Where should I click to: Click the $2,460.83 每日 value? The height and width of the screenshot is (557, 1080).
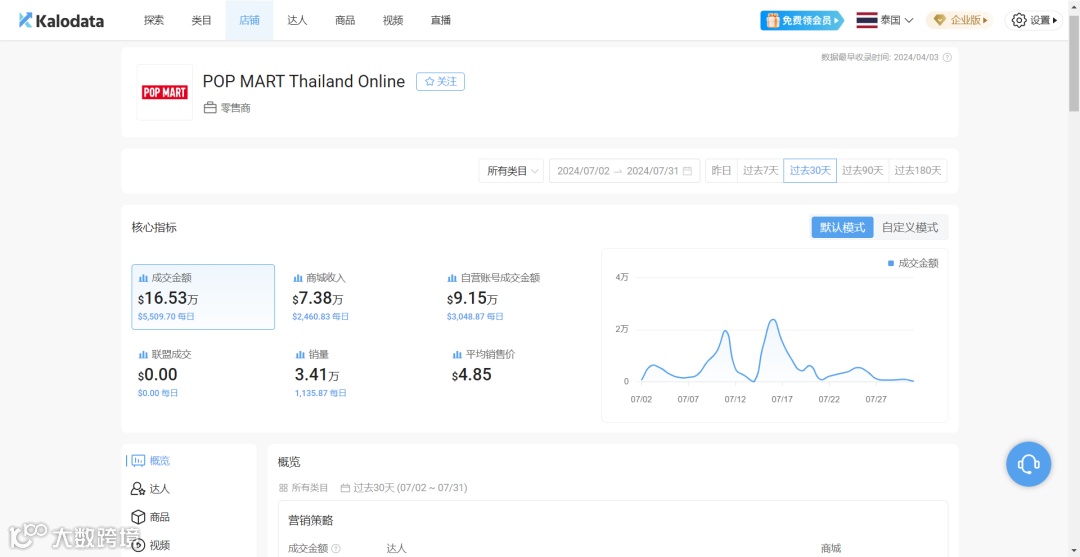pos(320,317)
